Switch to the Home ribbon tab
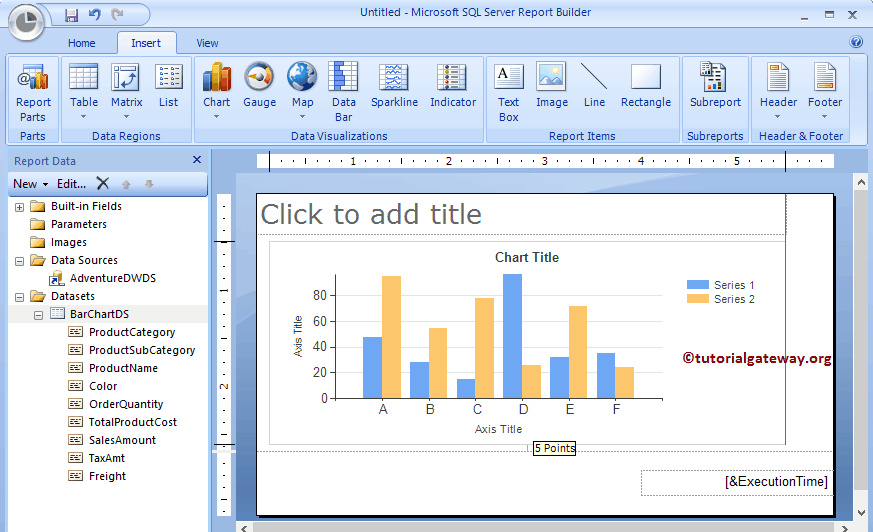This screenshot has width=873, height=532. [x=81, y=43]
